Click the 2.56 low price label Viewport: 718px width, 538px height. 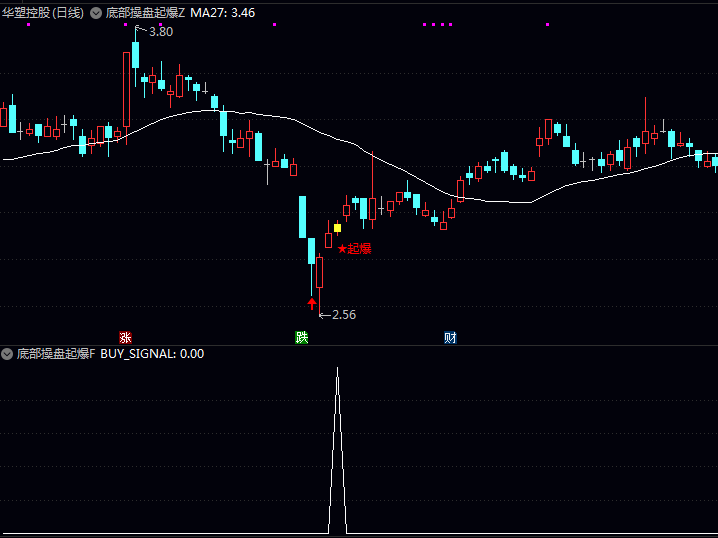click(344, 315)
